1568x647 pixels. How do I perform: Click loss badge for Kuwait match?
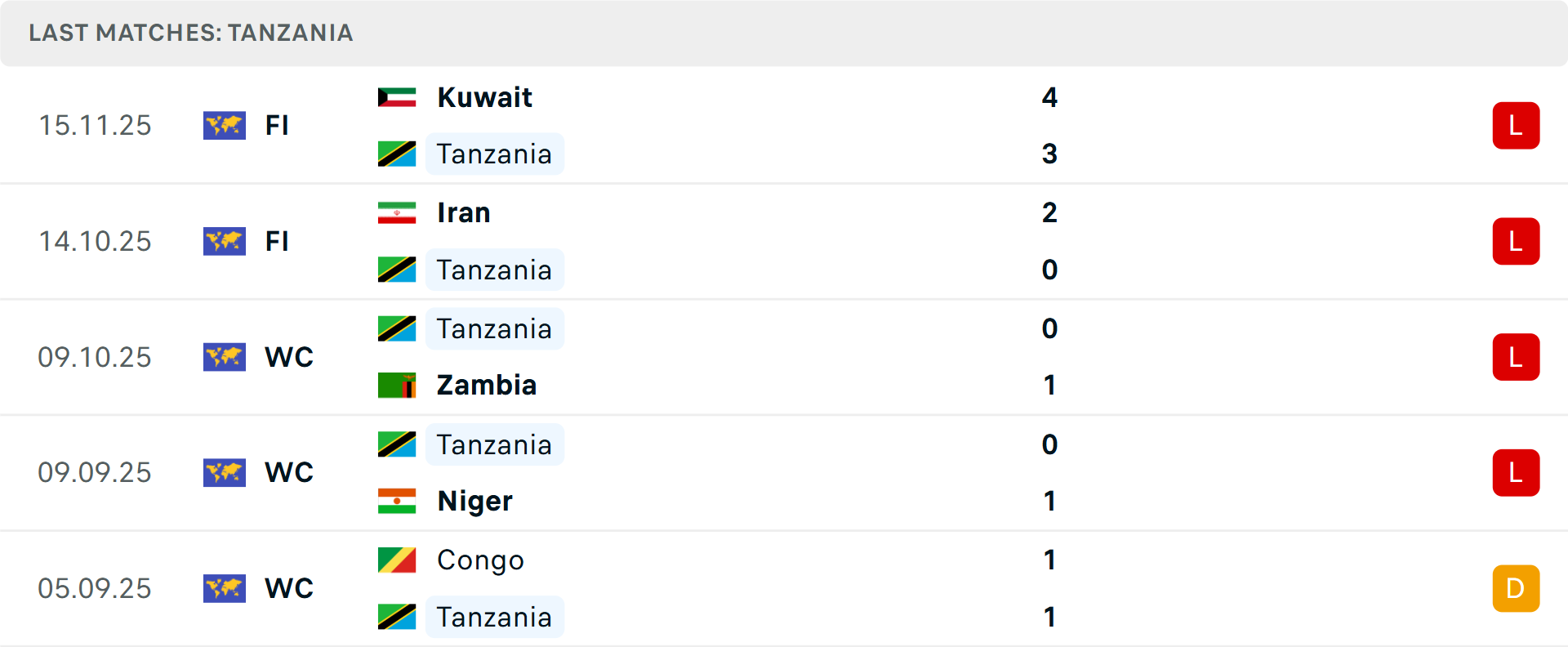(1516, 125)
